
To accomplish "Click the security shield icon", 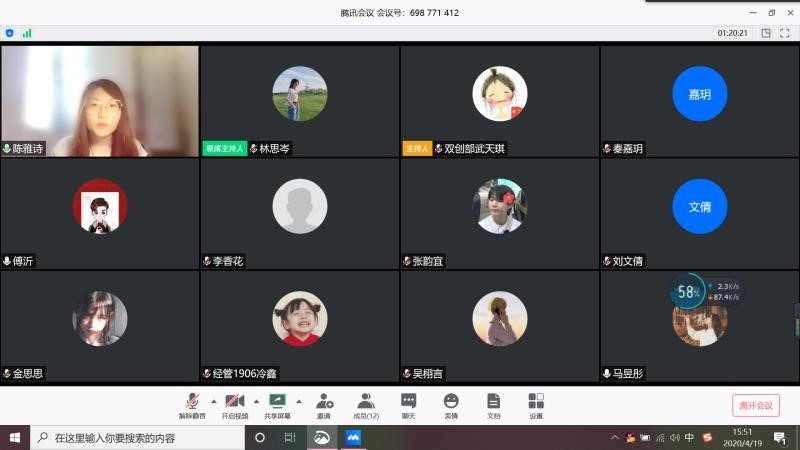I will (10, 33).
